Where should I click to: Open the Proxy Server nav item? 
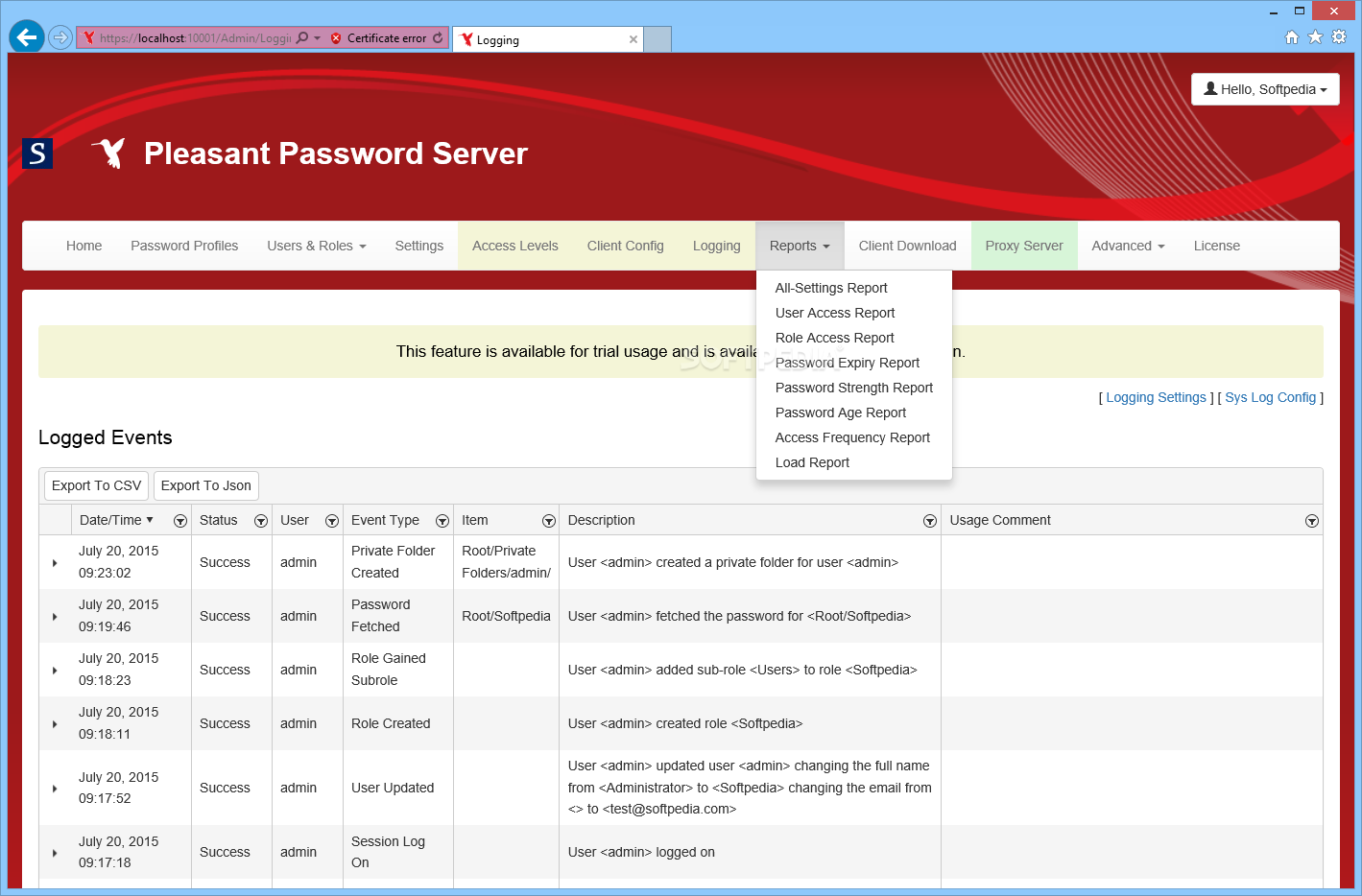[x=1024, y=246]
